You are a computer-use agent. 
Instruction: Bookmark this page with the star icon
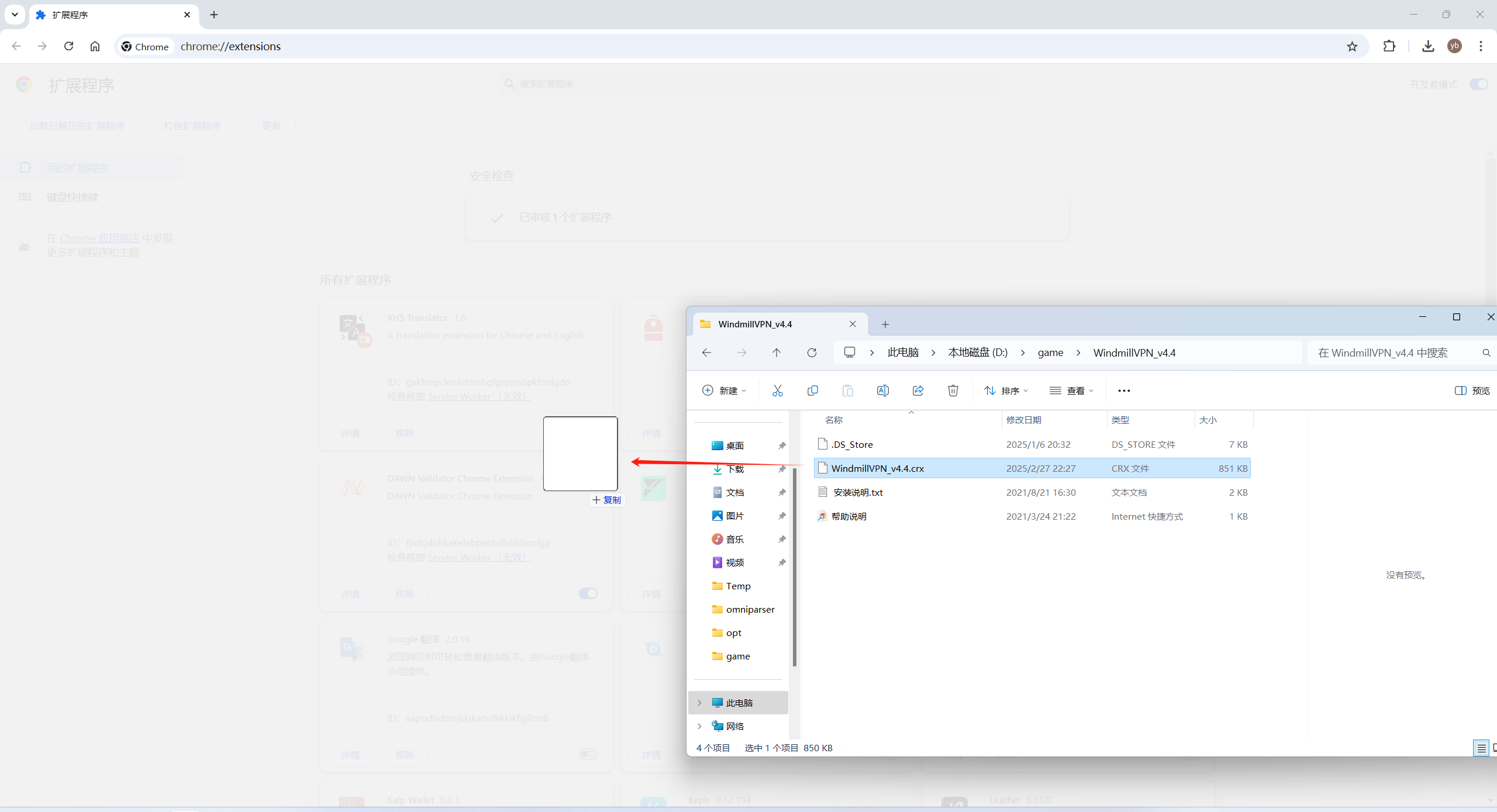point(1352,46)
